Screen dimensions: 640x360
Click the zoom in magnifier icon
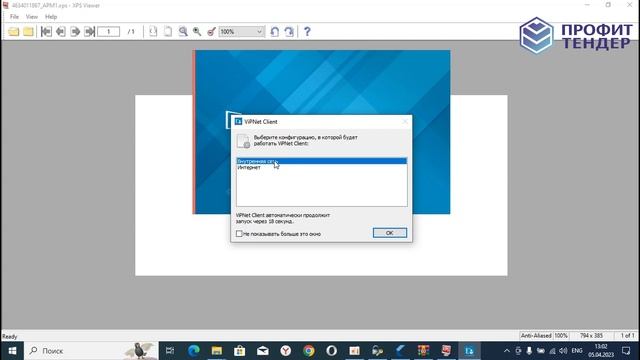pos(183,31)
